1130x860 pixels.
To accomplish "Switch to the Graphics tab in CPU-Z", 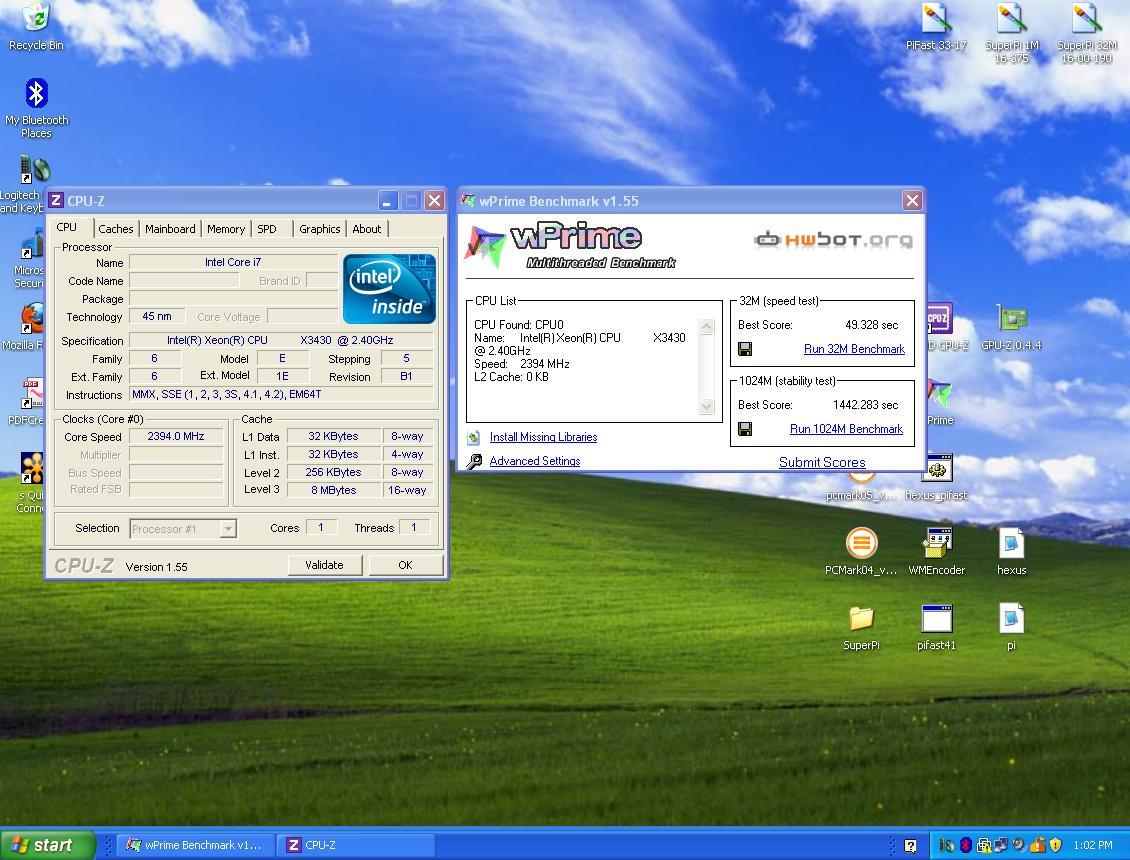I will [319, 229].
